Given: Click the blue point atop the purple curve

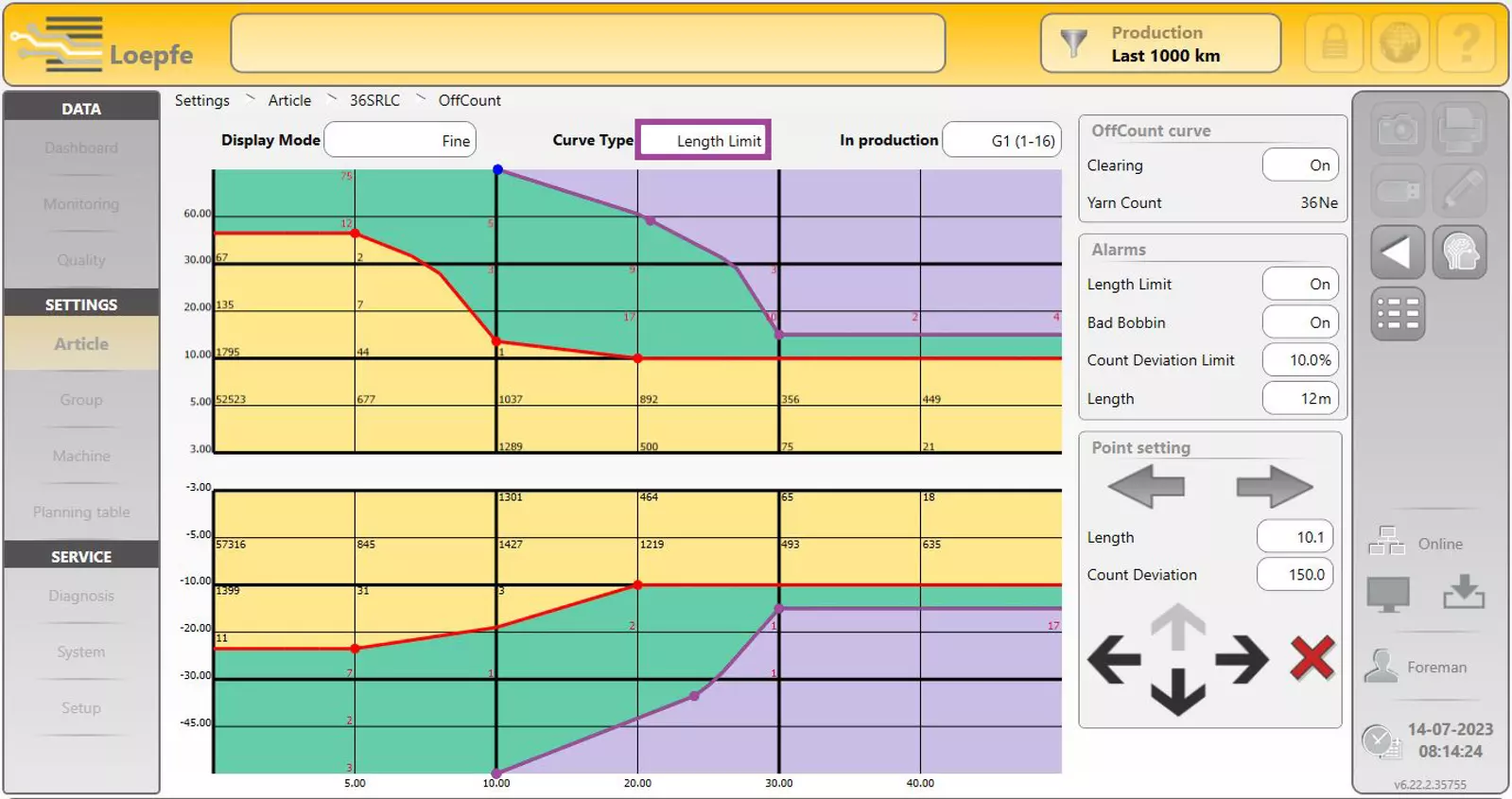Looking at the screenshot, I should pos(497,170).
